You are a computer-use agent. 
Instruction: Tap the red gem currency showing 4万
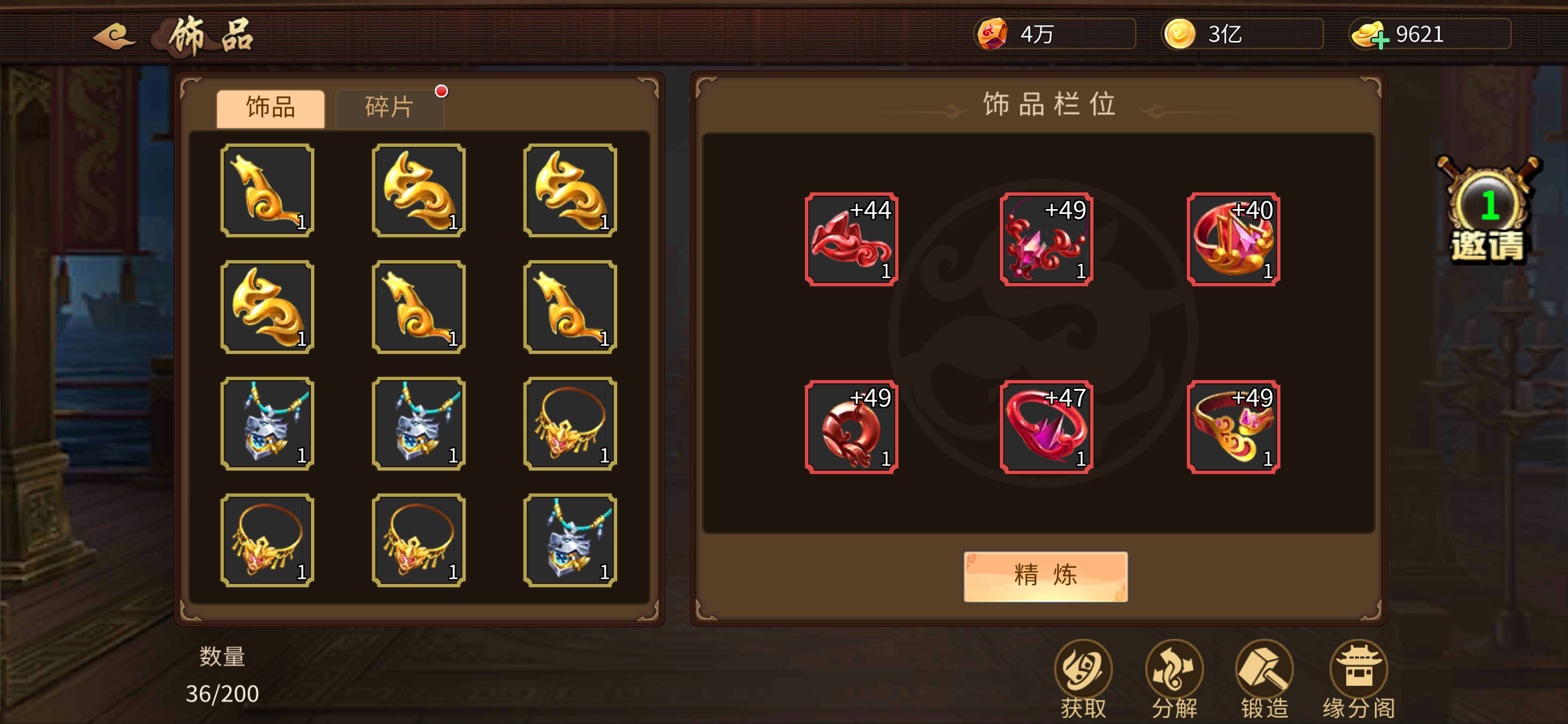(x=992, y=34)
